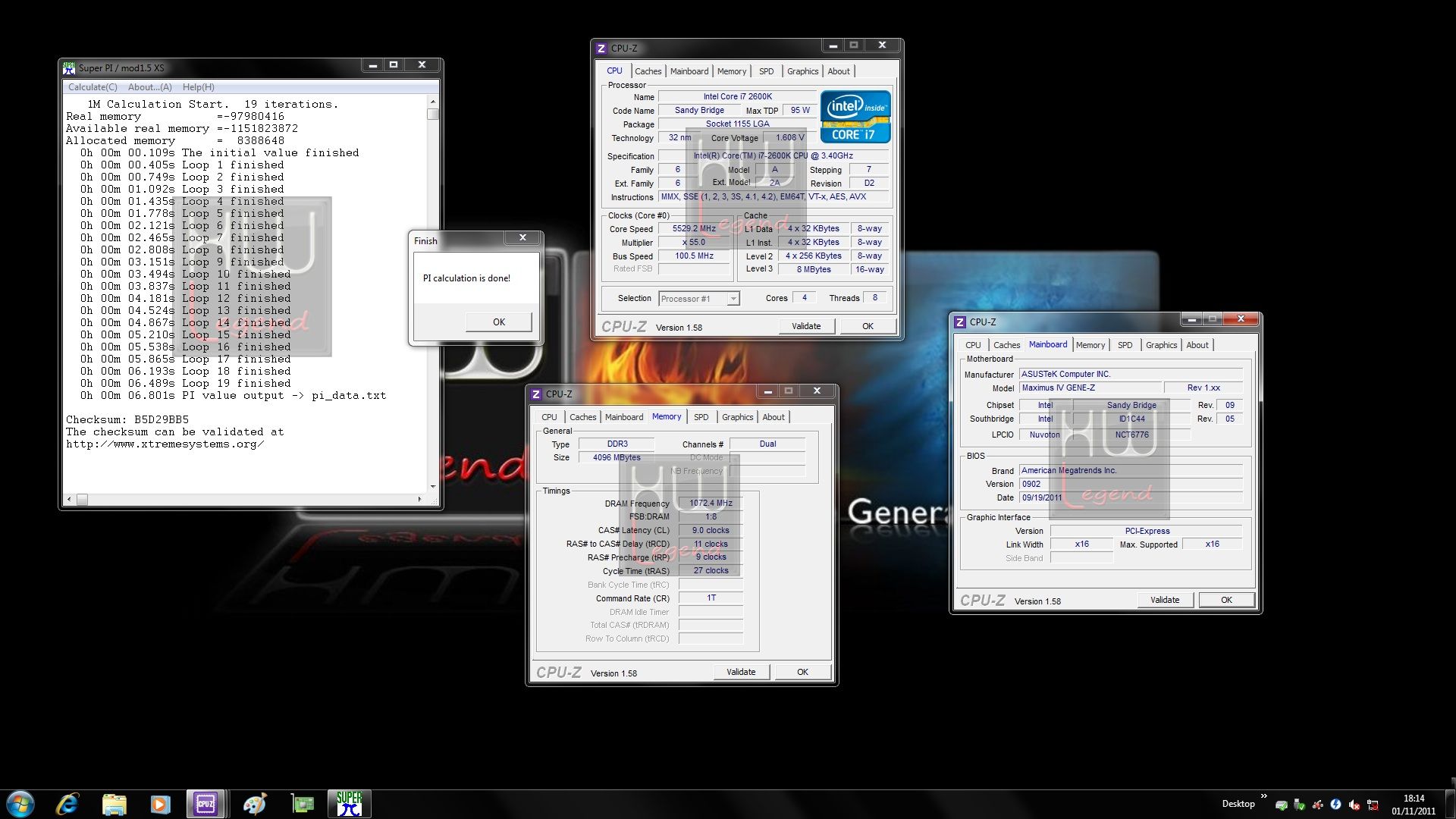Click the taskbar clock showing 18:14
The width and height of the screenshot is (1456, 819).
point(1414,805)
